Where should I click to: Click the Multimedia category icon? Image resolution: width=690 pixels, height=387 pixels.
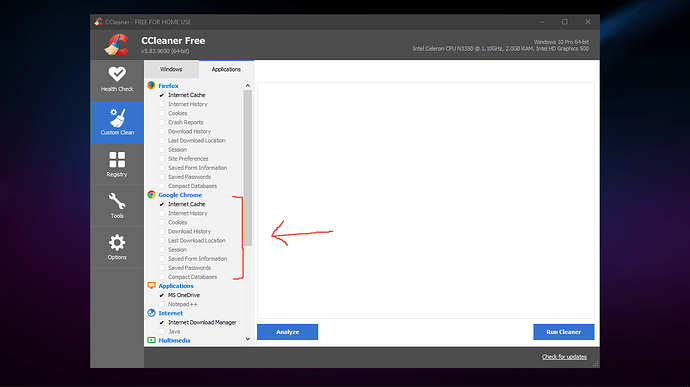click(x=151, y=340)
